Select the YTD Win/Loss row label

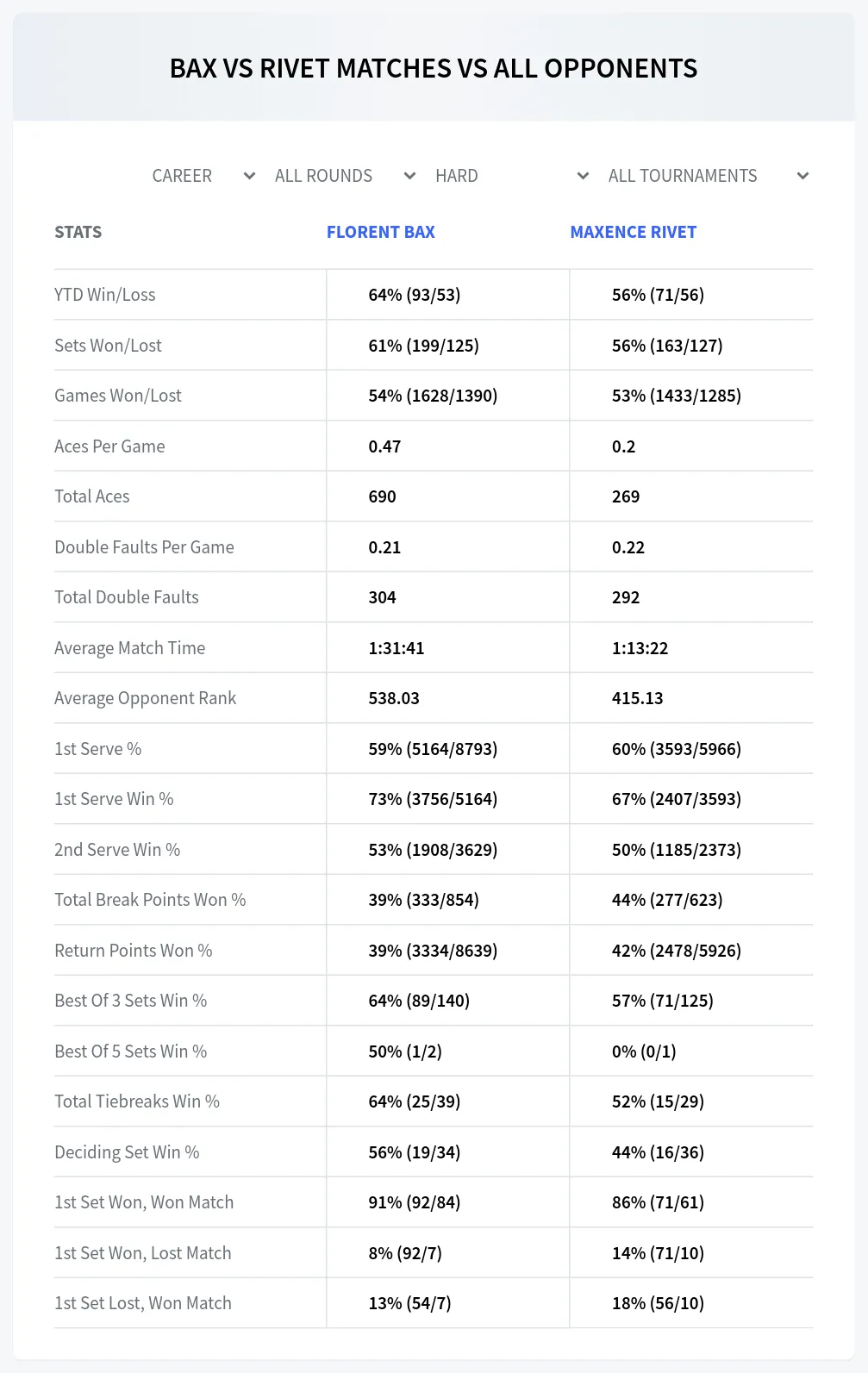105,295
